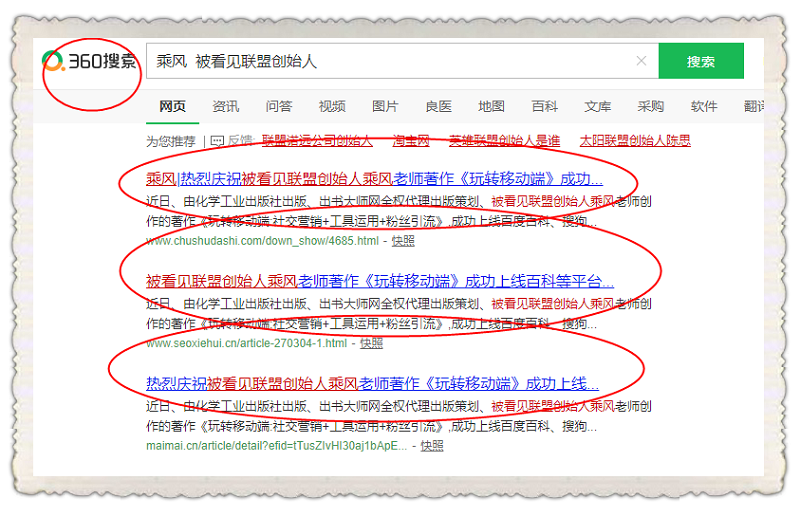The height and width of the screenshot is (517, 800).
Task: Open the 良医 tab
Action: [438, 106]
